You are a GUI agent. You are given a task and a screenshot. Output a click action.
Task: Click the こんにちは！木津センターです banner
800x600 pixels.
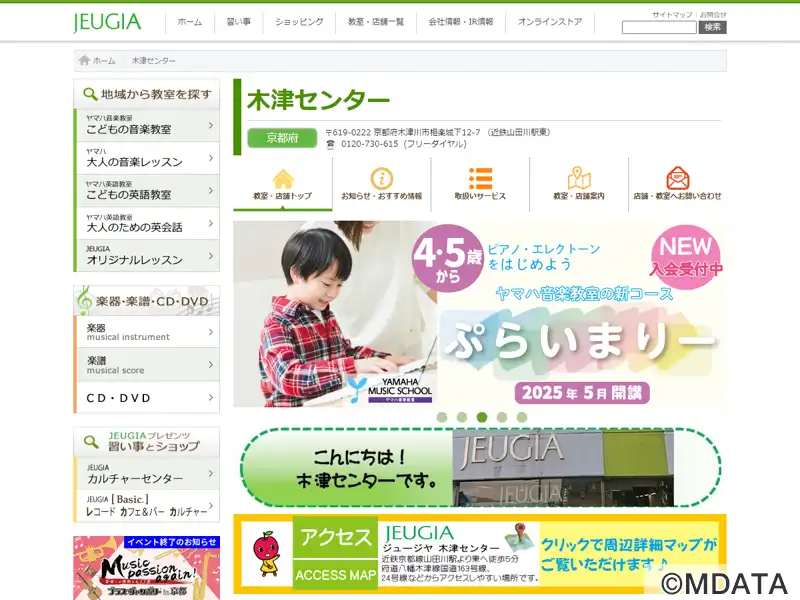coord(481,468)
